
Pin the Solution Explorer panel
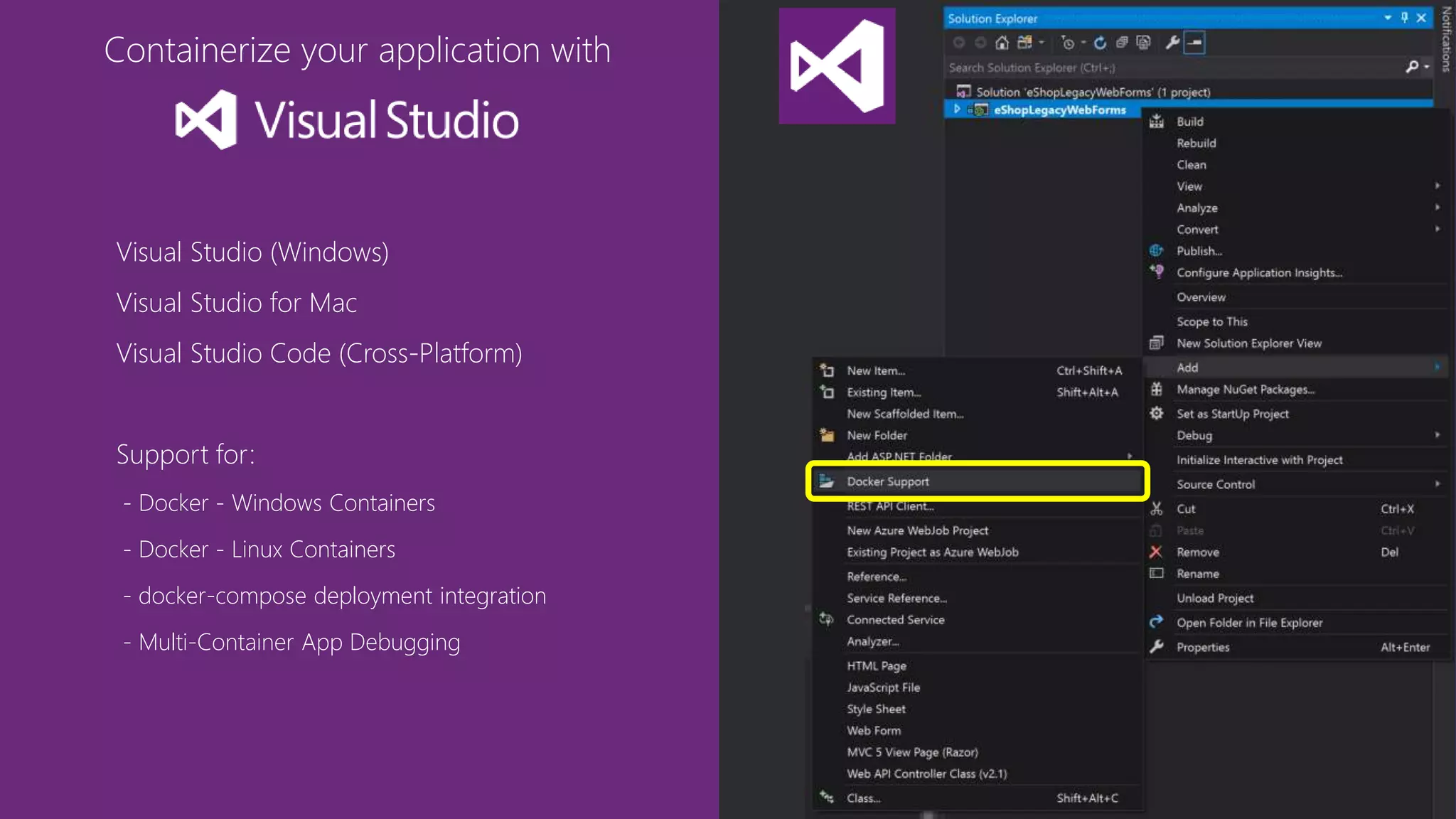coord(1405,18)
